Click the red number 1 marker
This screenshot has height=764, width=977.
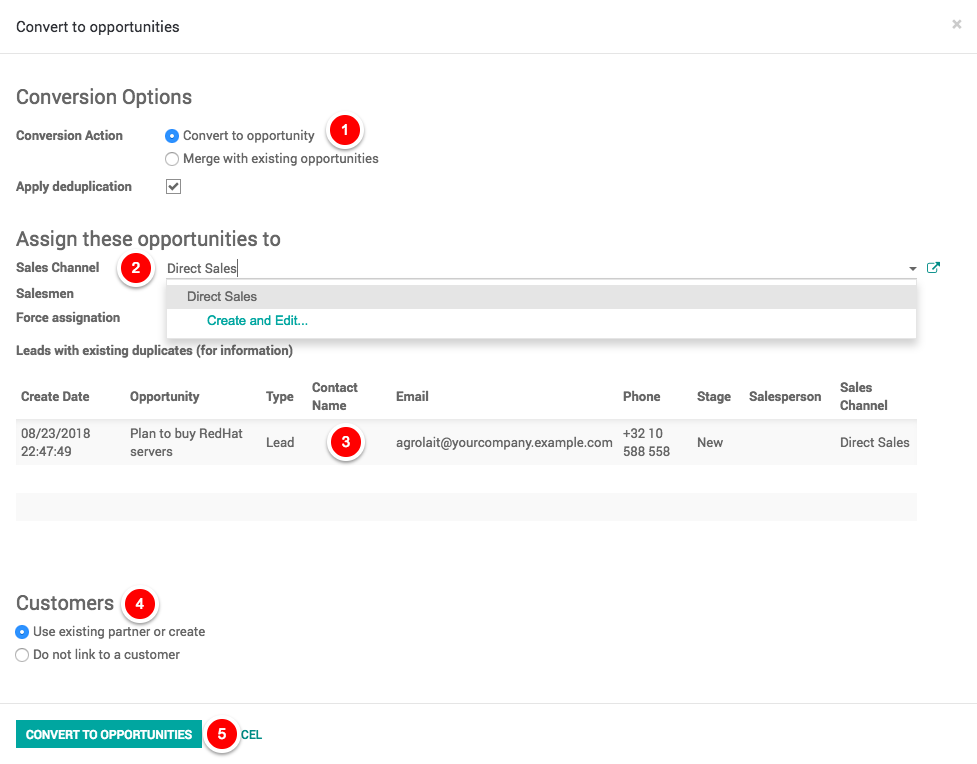[345, 131]
